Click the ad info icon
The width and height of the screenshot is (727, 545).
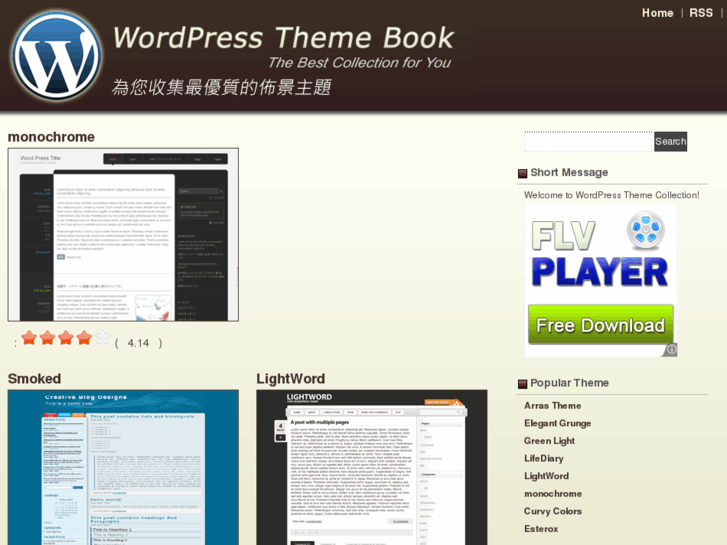(671, 349)
